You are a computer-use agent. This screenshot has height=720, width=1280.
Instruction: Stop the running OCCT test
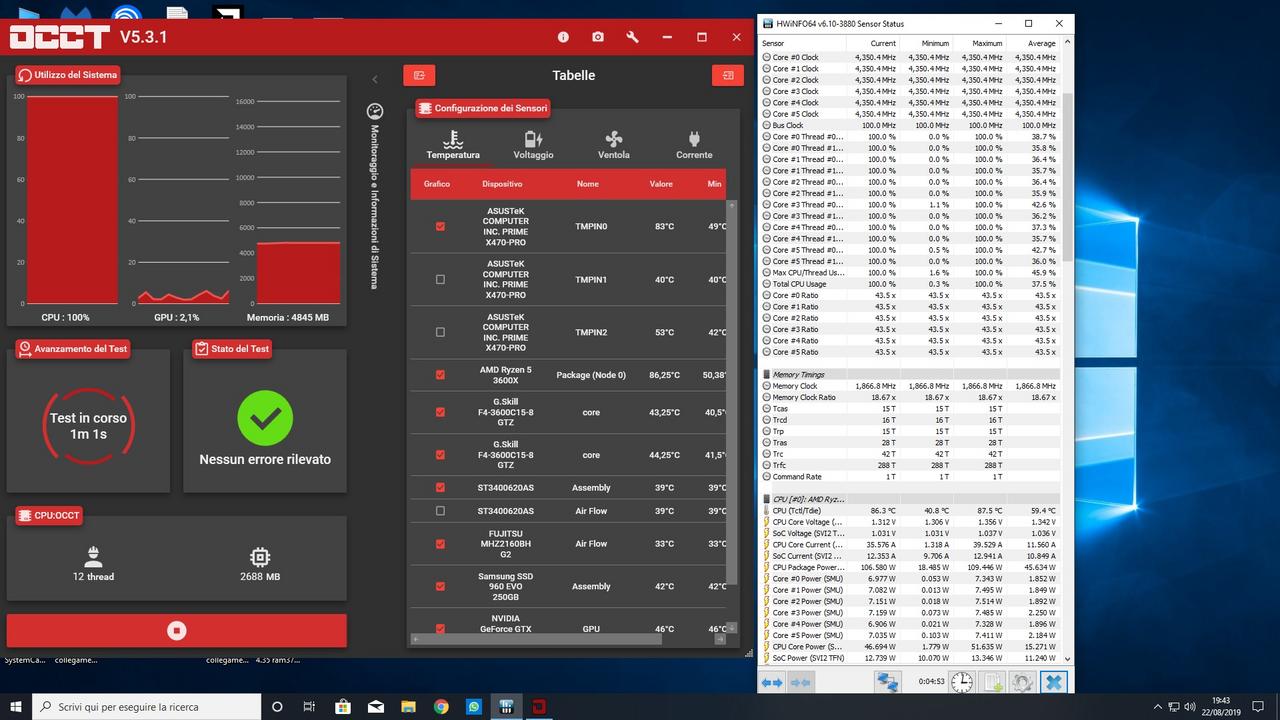click(x=177, y=630)
